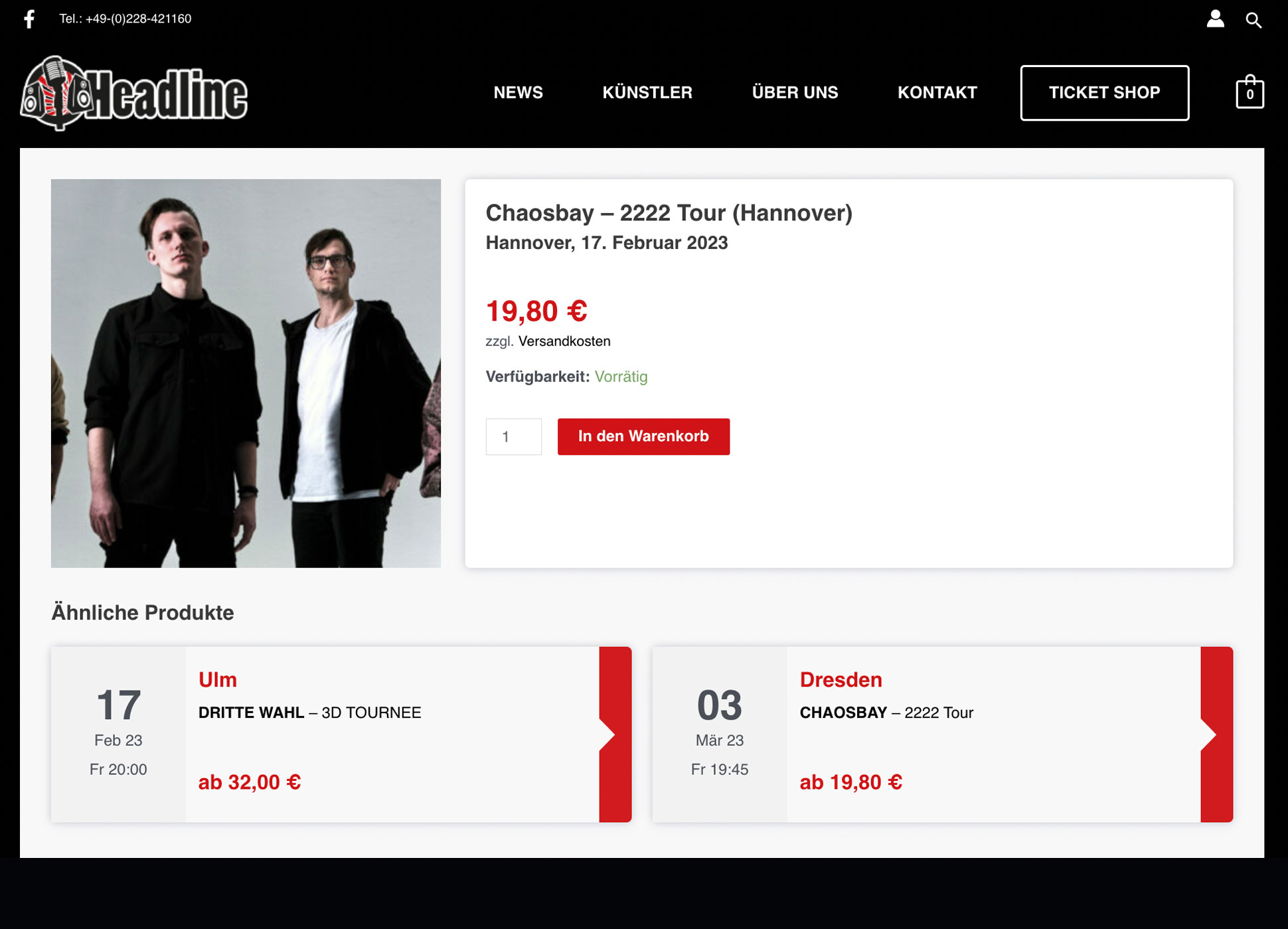This screenshot has height=929, width=1288.
Task: Click the user account icon
Action: pos(1214,19)
